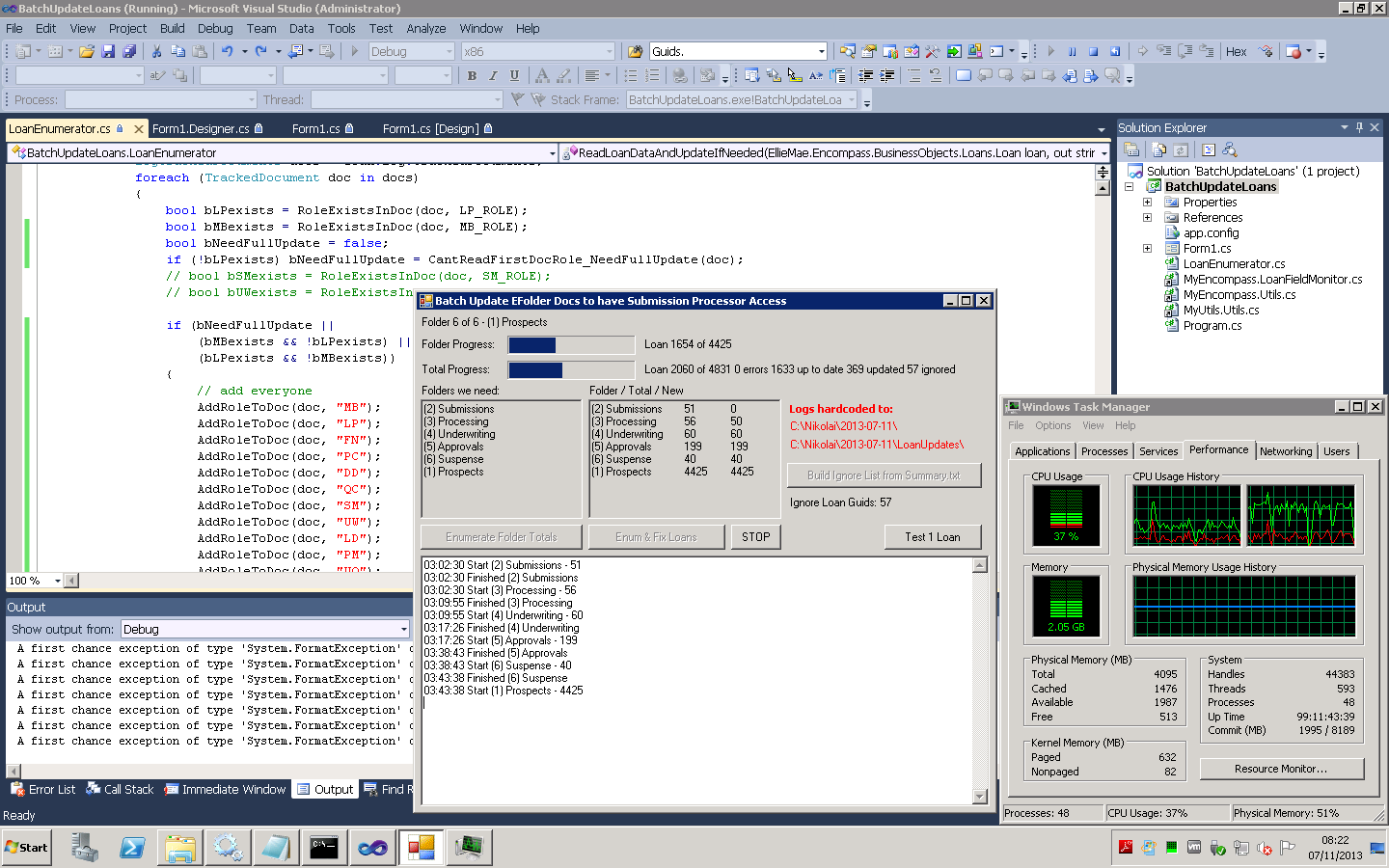Click the Toggle Bookmark icon
This screenshot has width=1389, height=868.
click(x=963, y=75)
